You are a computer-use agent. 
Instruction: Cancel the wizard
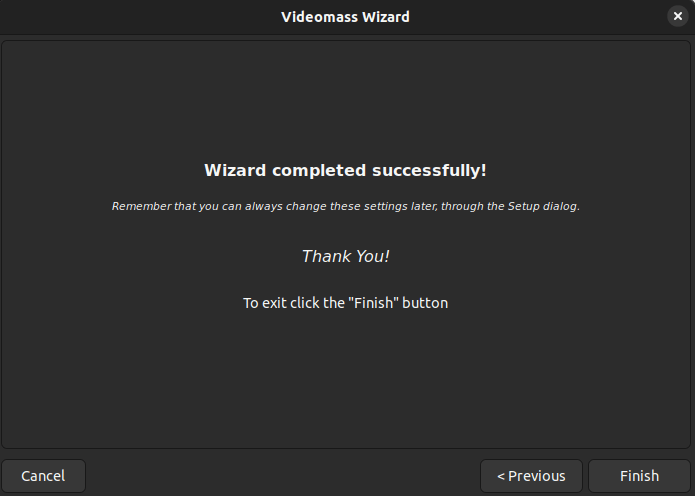point(43,476)
